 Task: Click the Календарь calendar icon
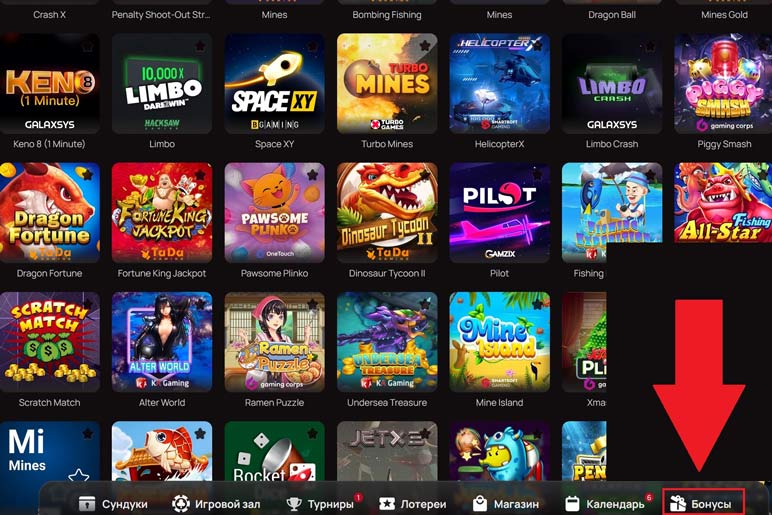(x=572, y=504)
